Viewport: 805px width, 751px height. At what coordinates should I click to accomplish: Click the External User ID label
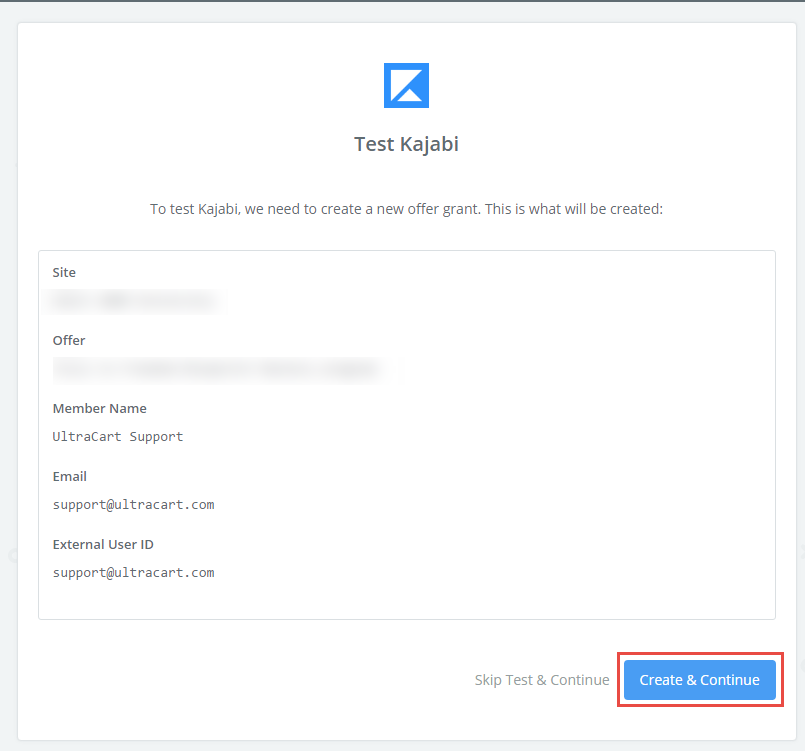tap(103, 545)
